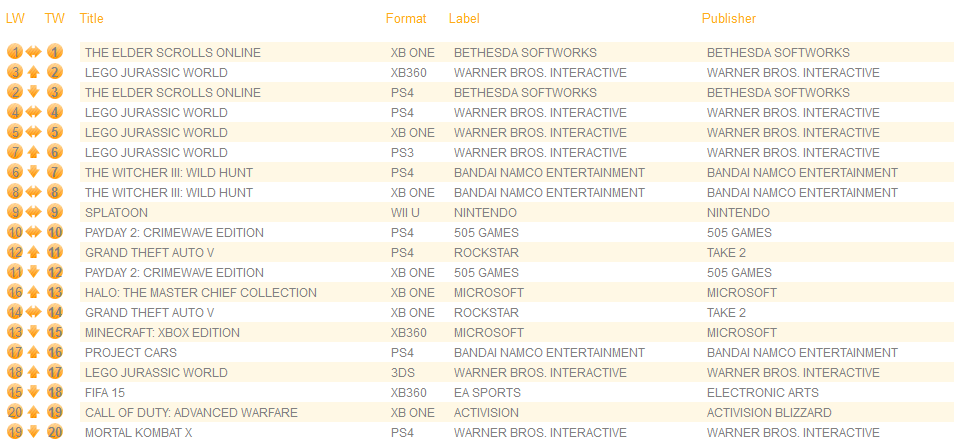Screen dimensions: 954x442
Task: Click the up arrow icon in the Project Cars row
Action: pos(34,352)
